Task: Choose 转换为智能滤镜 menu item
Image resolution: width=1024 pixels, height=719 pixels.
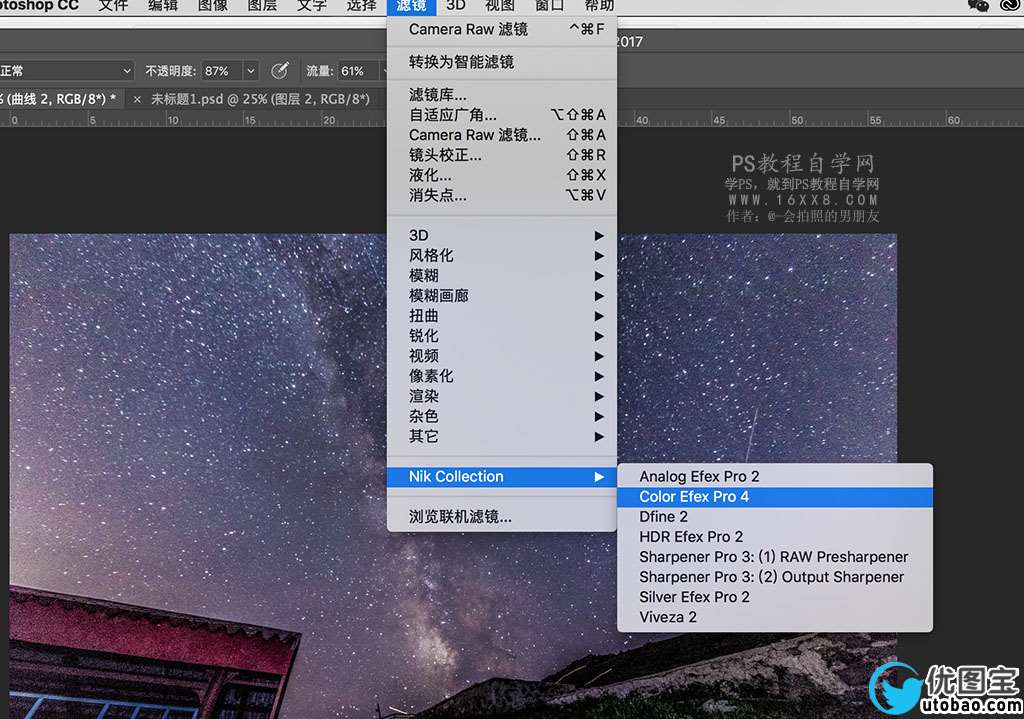Action: coord(461,62)
